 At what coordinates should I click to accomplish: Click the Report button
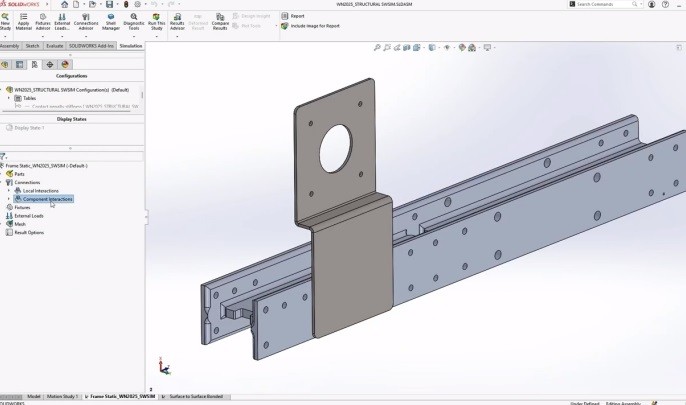(x=293, y=16)
